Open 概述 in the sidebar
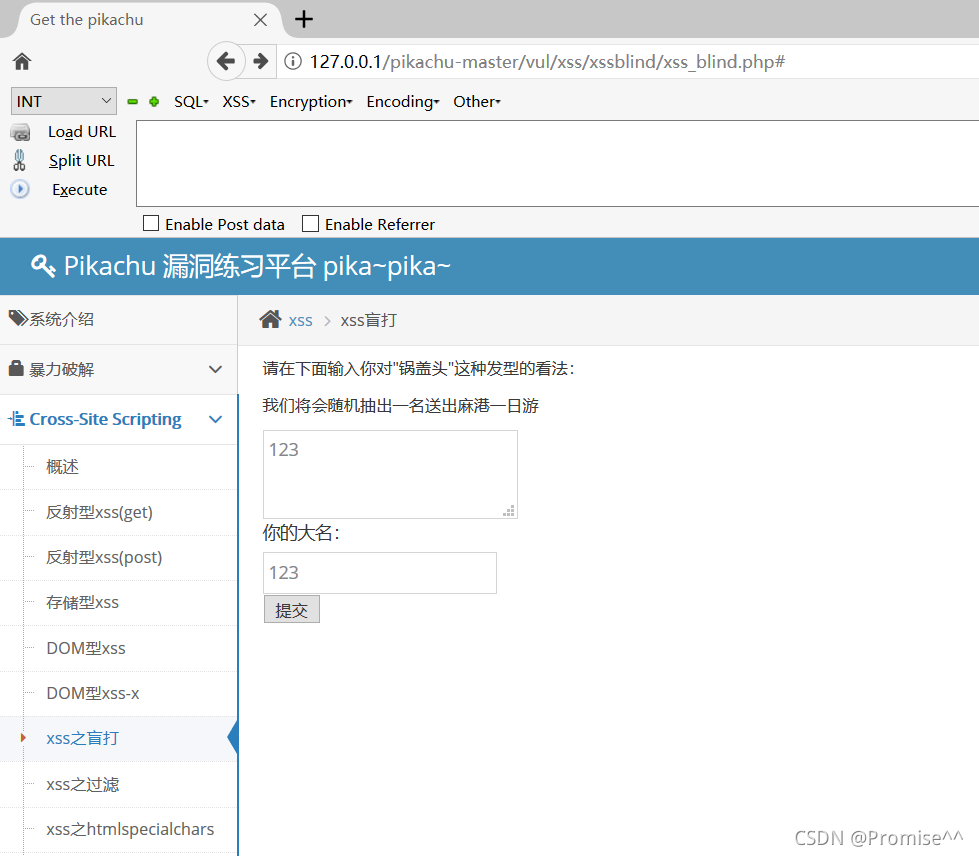979x856 pixels. [x=62, y=466]
